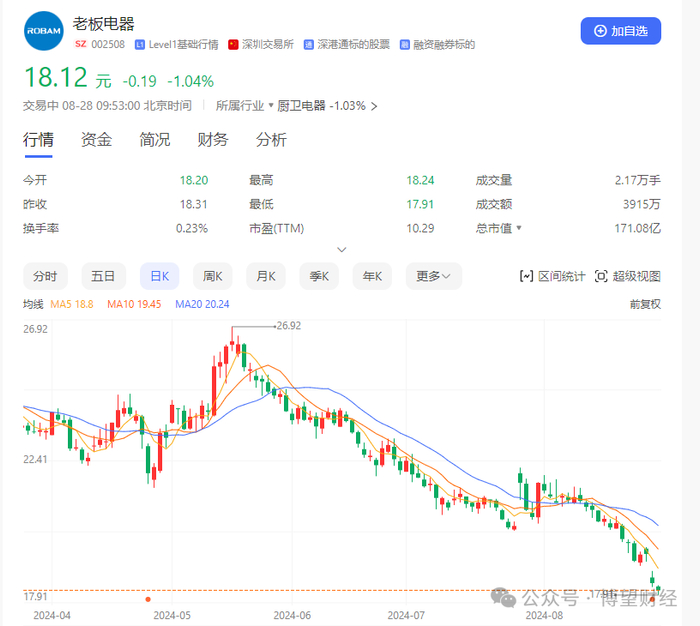The width and height of the screenshot is (700, 626).
Task: Select the 五日 chart period
Action: 103,276
